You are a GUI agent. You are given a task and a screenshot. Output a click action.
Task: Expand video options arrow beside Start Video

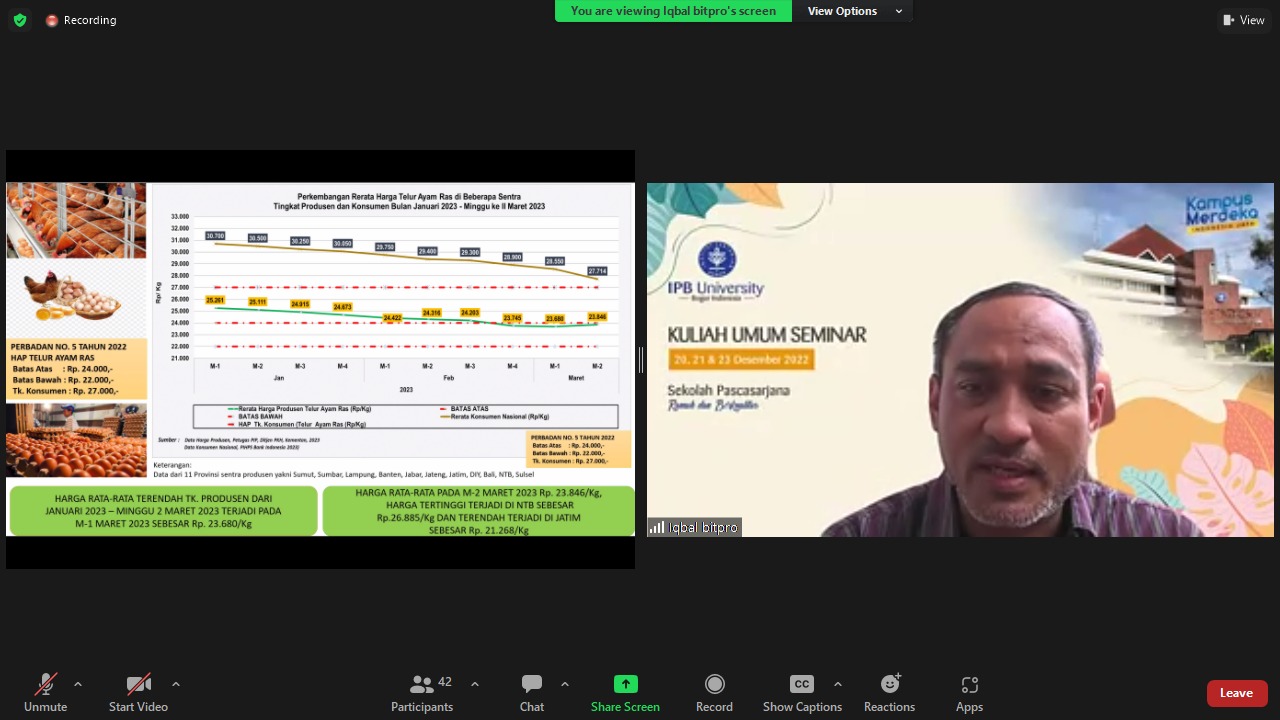(176, 684)
